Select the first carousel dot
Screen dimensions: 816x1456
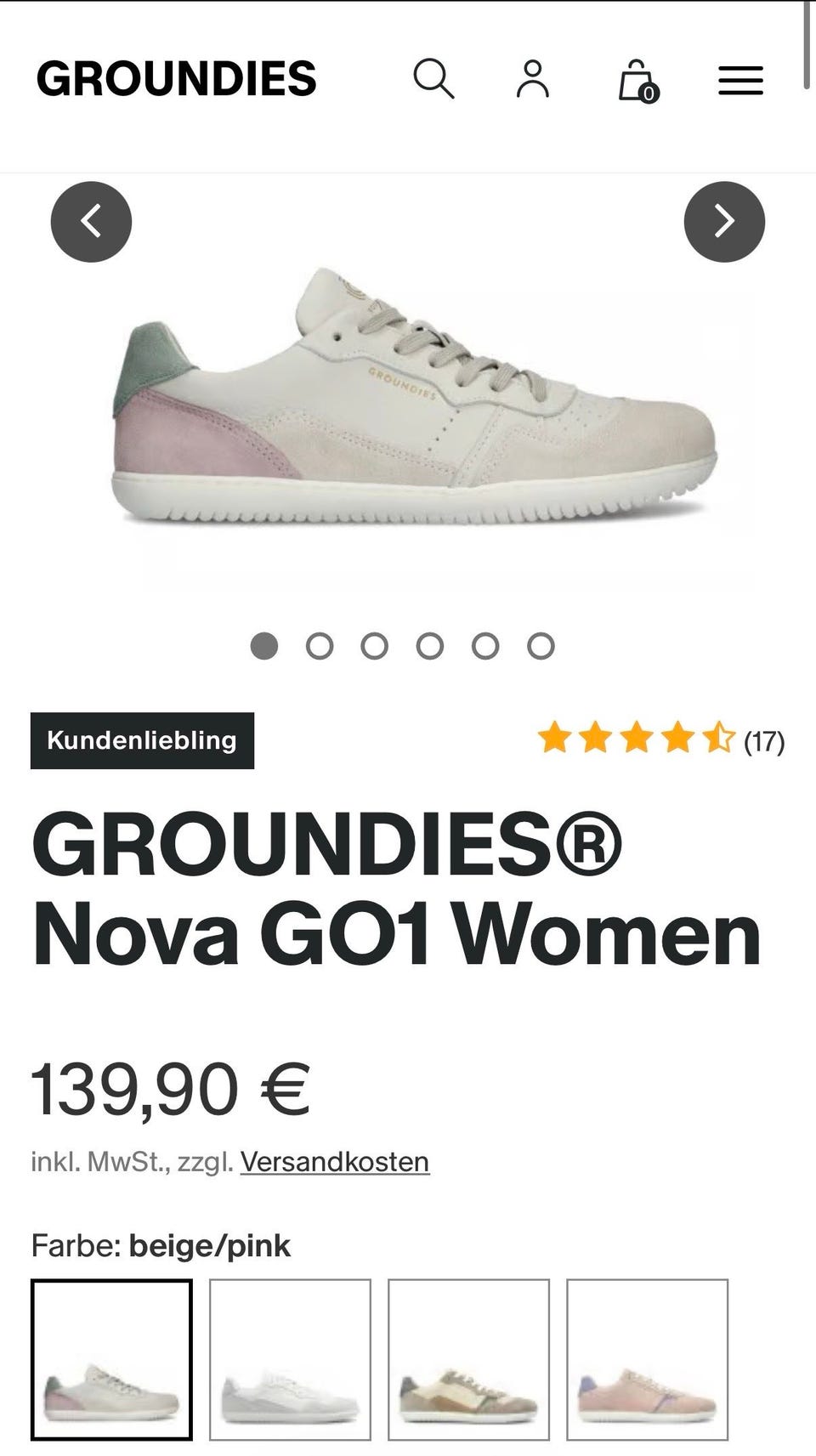[x=264, y=646]
